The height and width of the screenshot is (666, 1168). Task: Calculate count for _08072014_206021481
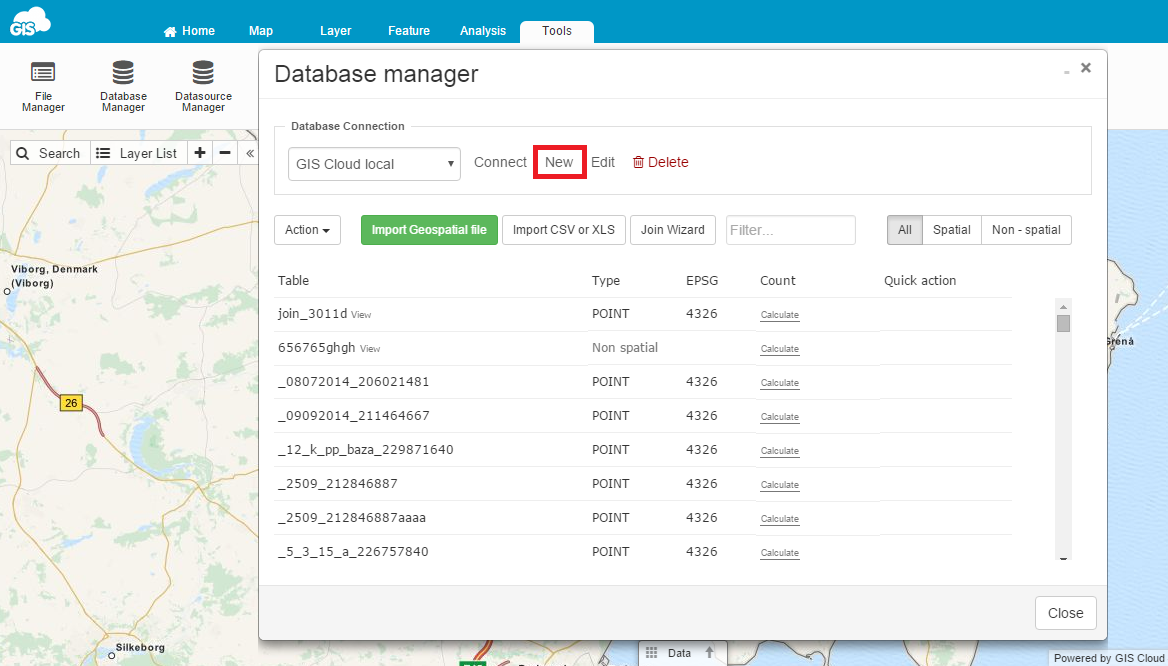pyautogui.click(x=780, y=383)
